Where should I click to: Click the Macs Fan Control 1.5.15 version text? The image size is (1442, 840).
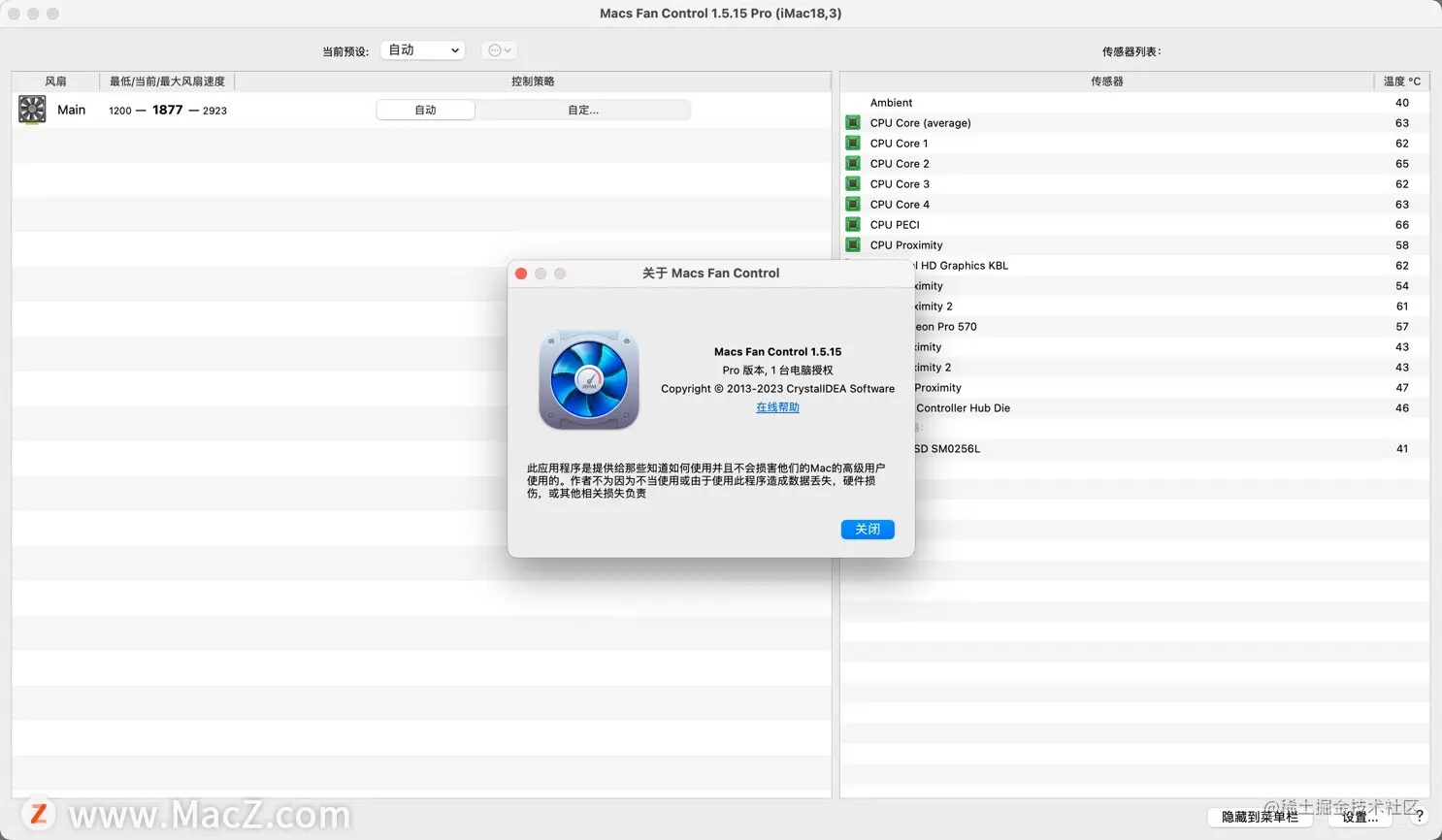pos(778,352)
